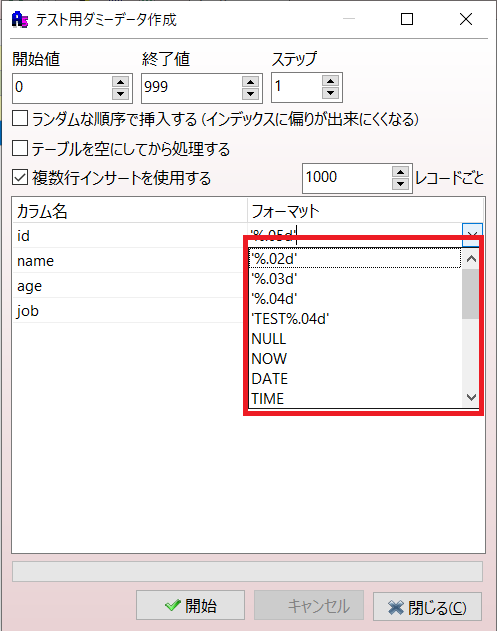Increase records-per-insert spinner above 1000
The width and height of the screenshot is (497, 631).
pyautogui.click(x=400, y=172)
